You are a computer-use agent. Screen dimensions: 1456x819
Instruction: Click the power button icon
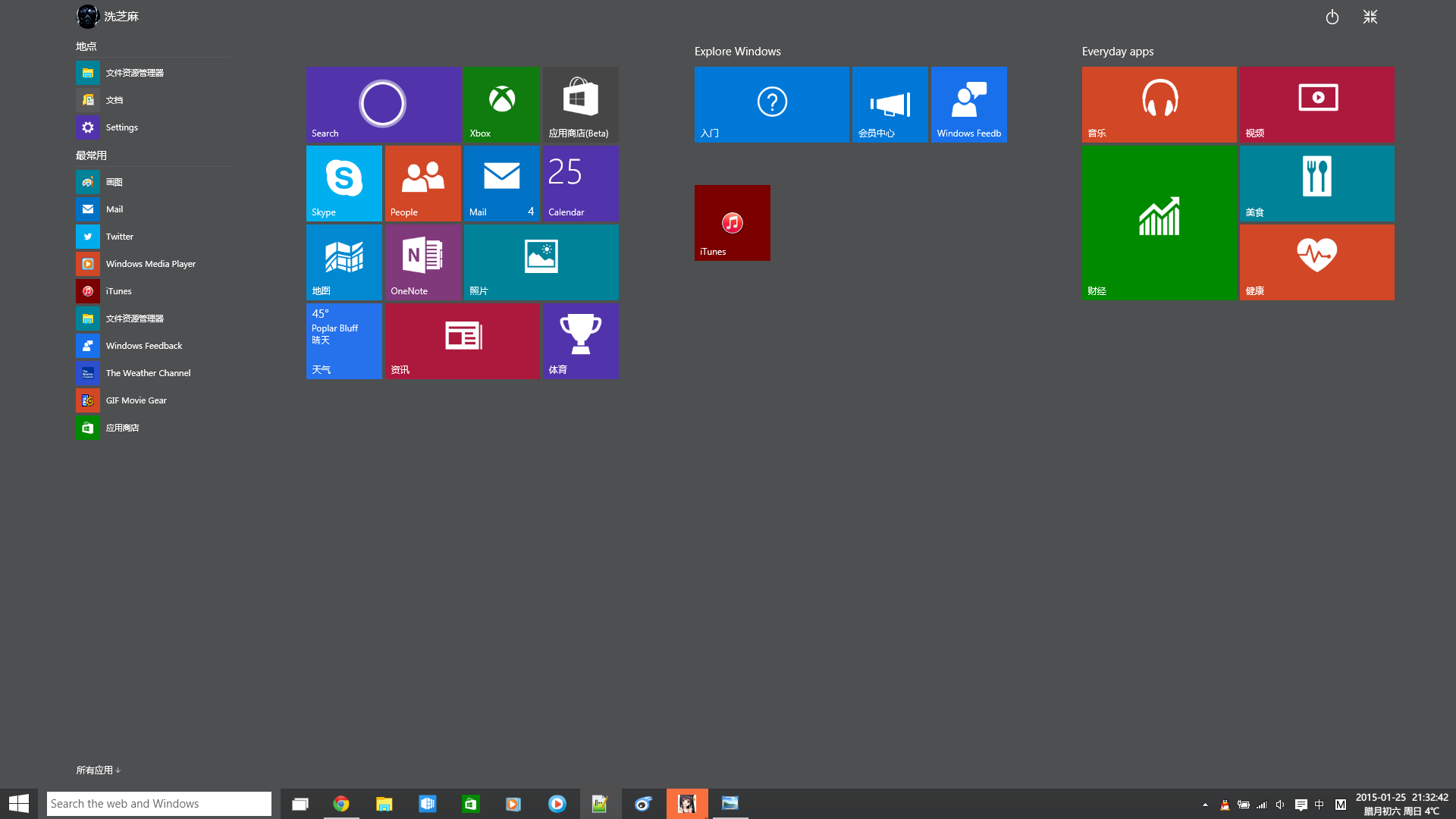1332,17
